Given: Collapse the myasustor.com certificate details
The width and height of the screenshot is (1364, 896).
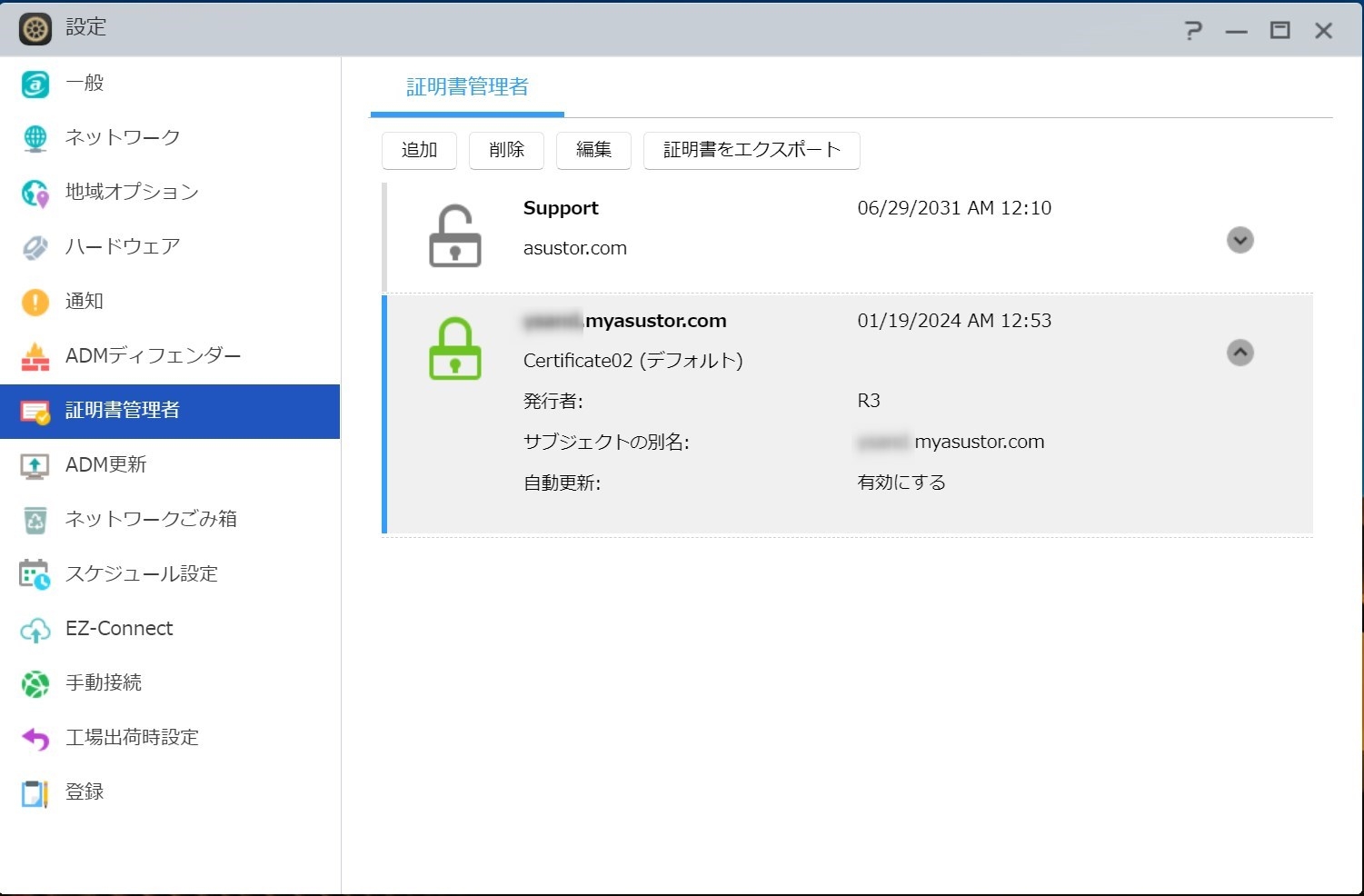Looking at the screenshot, I should pyautogui.click(x=1240, y=353).
